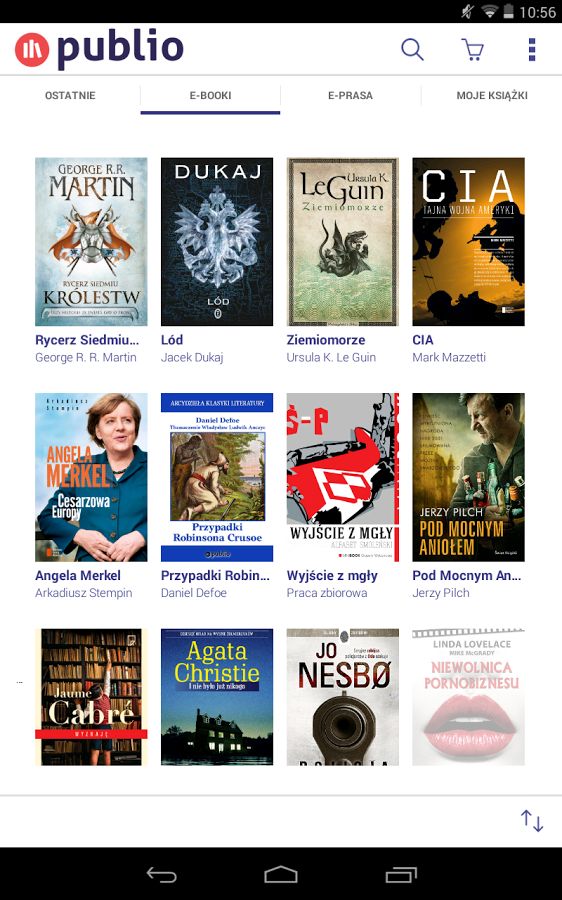Open the Agata Christie book cover
The width and height of the screenshot is (562, 900).
point(217,697)
